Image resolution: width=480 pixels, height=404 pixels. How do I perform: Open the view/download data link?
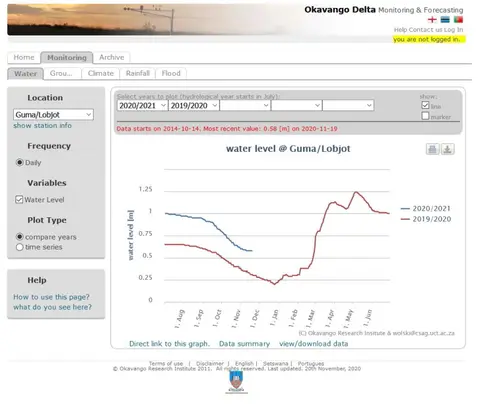click(x=314, y=344)
